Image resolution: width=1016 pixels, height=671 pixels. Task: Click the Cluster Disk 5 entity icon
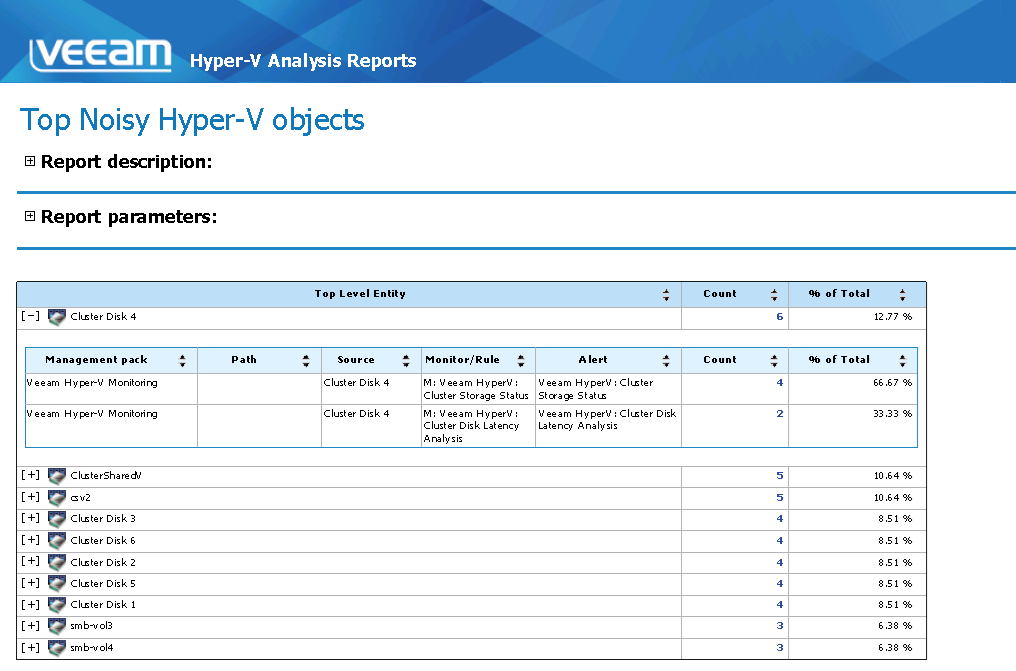(57, 584)
